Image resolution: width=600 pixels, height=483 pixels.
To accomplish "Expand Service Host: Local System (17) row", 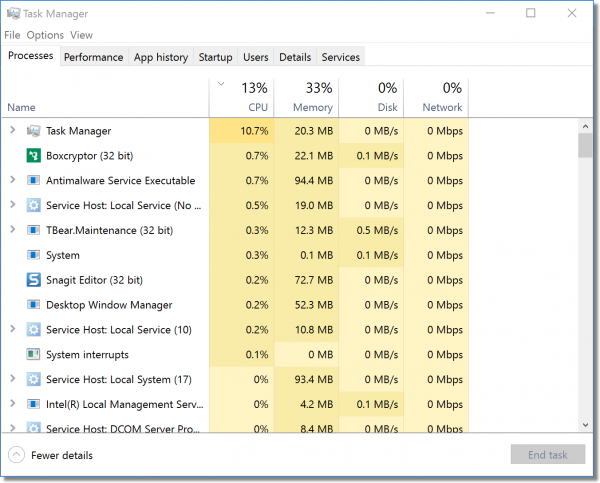I will [x=13, y=379].
